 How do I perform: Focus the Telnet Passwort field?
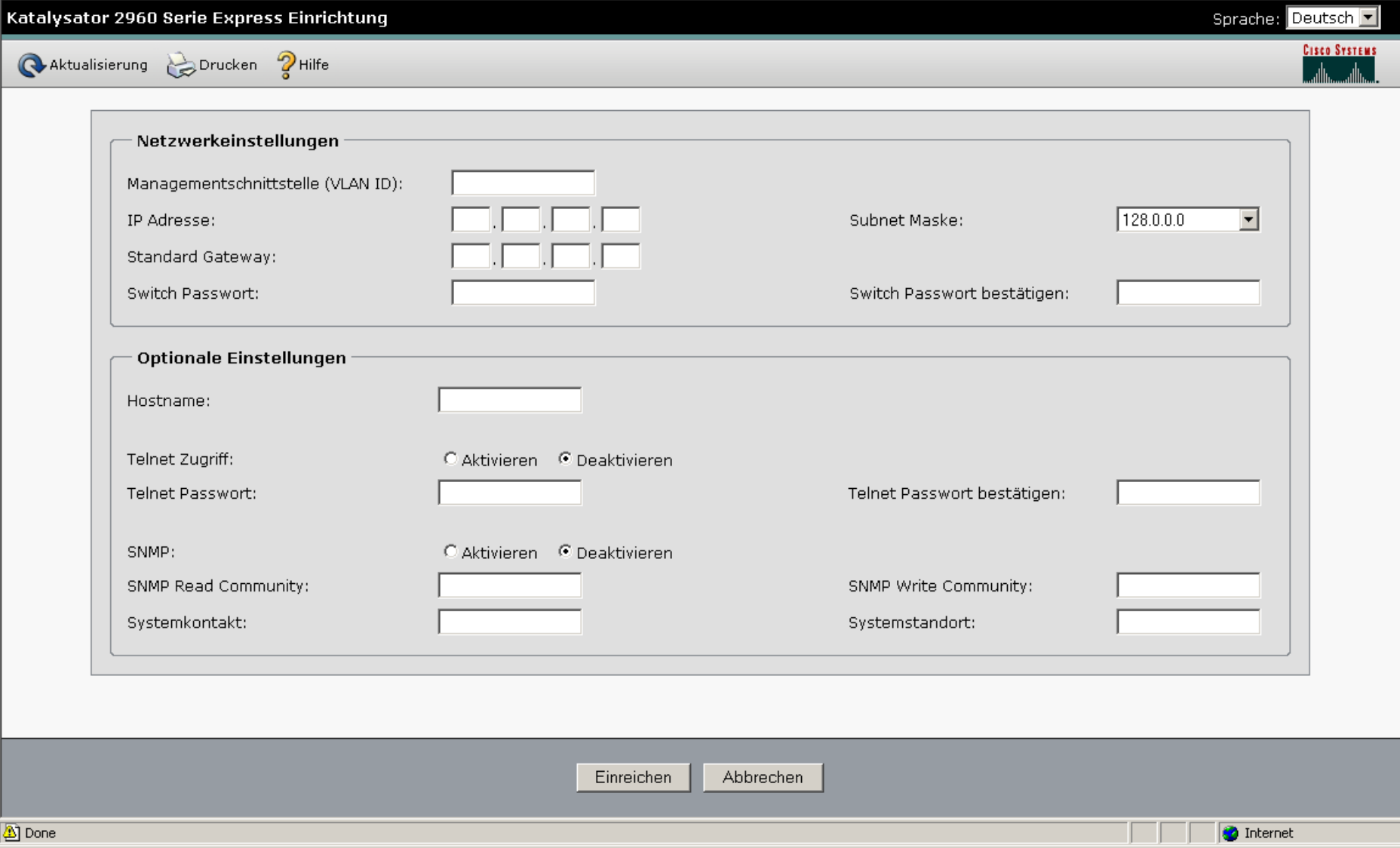510,493
